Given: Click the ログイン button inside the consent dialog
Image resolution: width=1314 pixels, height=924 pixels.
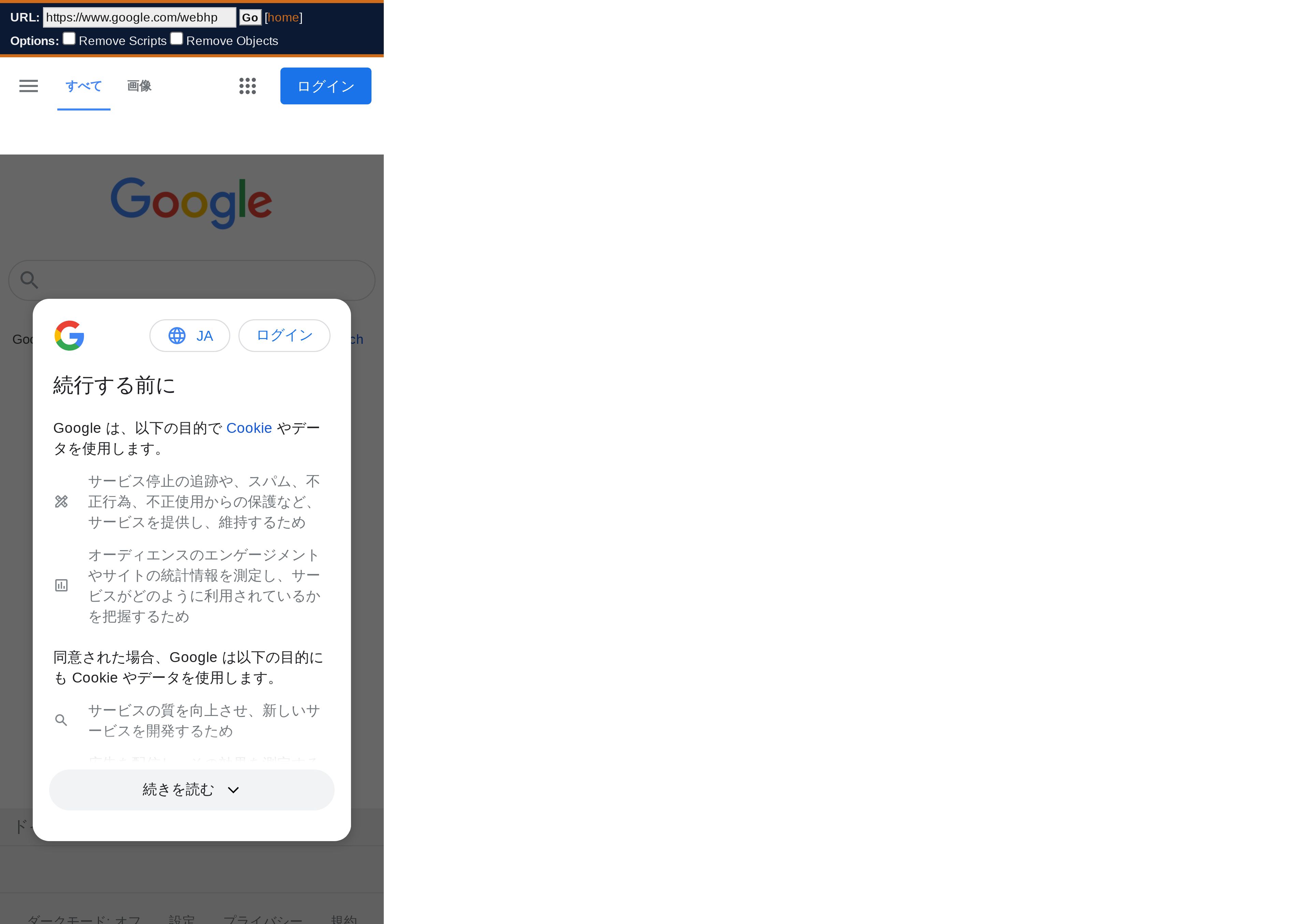Looking at the screenshot, I should 284,336.
